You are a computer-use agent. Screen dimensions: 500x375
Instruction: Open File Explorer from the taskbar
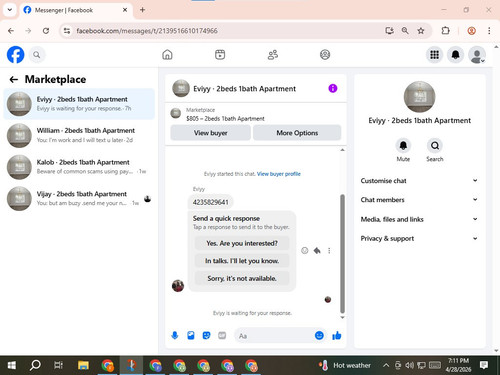coord(83,365)
